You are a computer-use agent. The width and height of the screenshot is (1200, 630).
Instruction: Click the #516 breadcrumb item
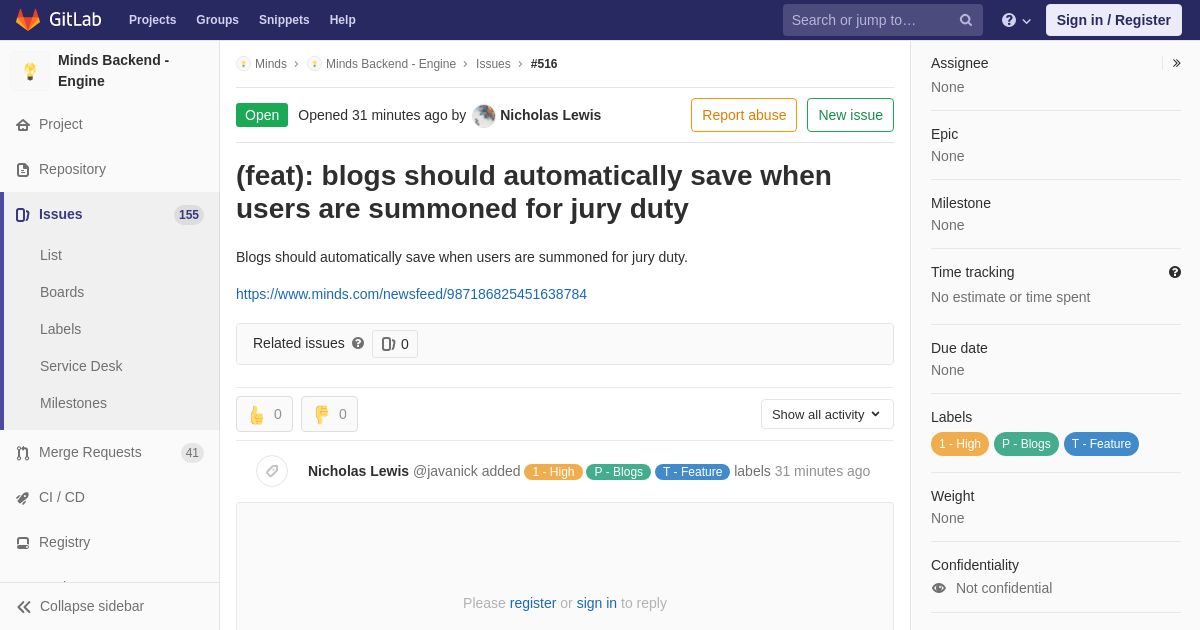pos(544,64)
